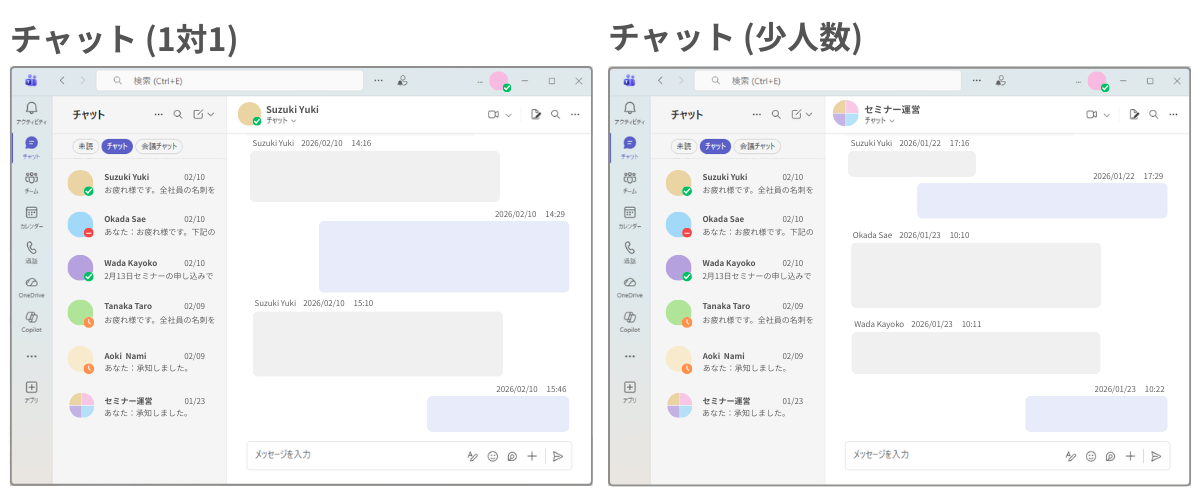
Task: Click セミナー運営 group avatar in chat header
Action: coord(845,113)
